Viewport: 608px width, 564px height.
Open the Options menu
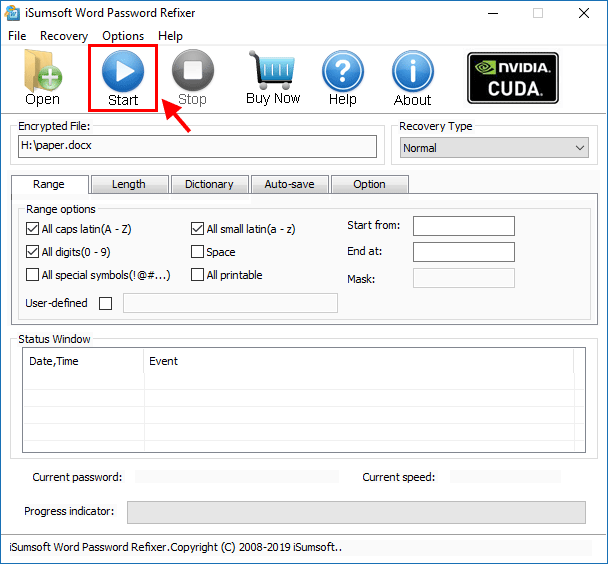pos(123,36)
